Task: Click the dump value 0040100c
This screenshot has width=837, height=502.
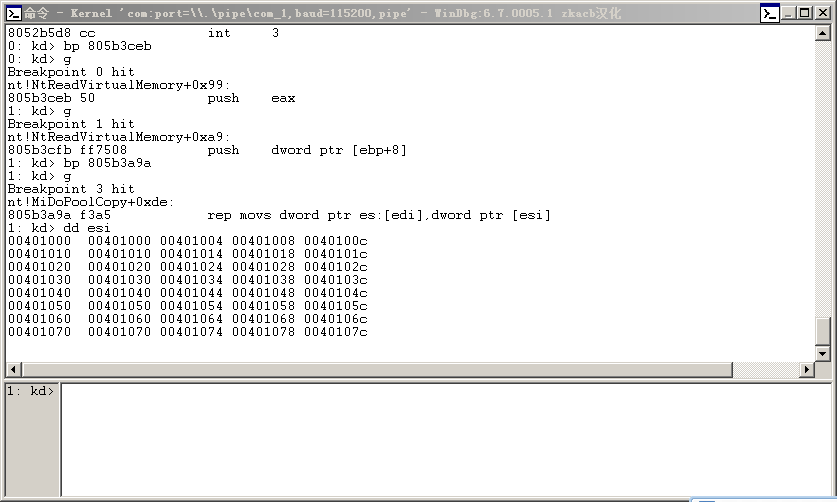Action: point(336,241)
